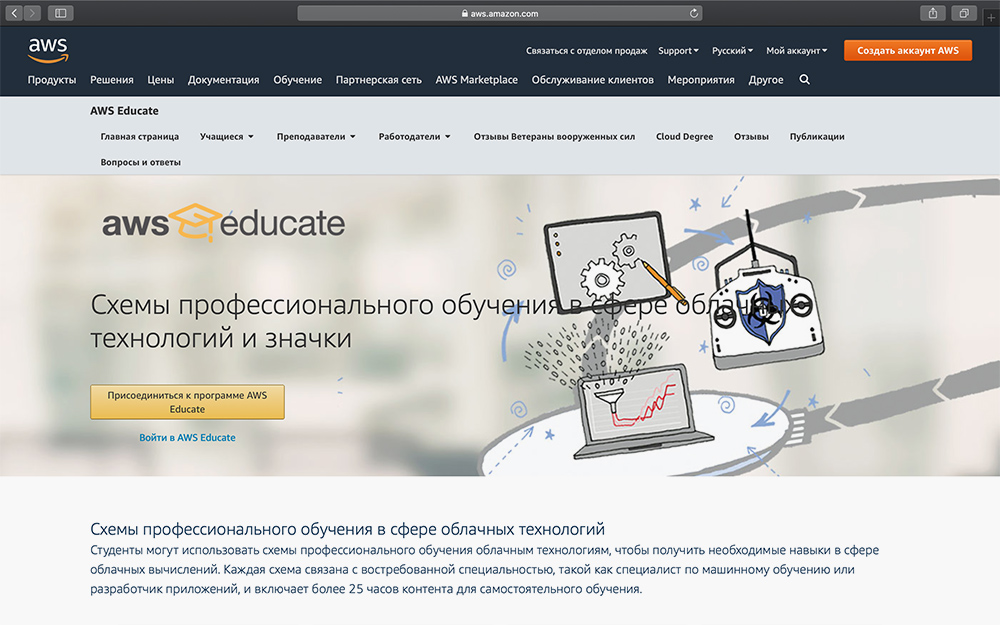1000x625 pixels.
Task: Click Присоединиться к программе AWS Educate
Action: pyautogui.click(x=188, y=402)
